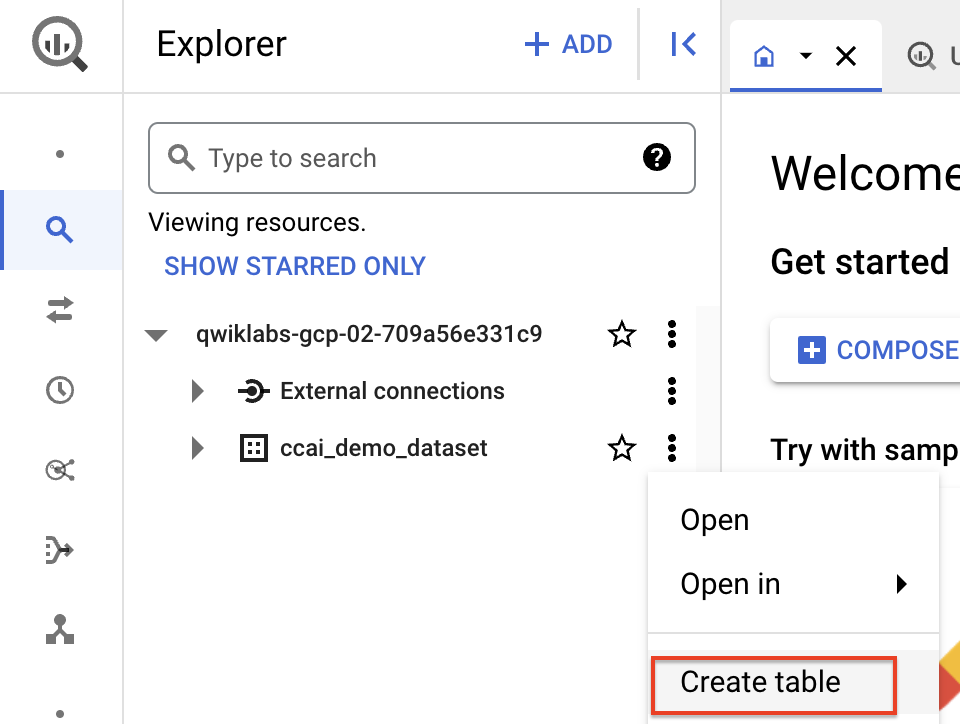Expand ccai_demo_dataset node
This screenshot has width=960, height=724.
pos(197,448)
